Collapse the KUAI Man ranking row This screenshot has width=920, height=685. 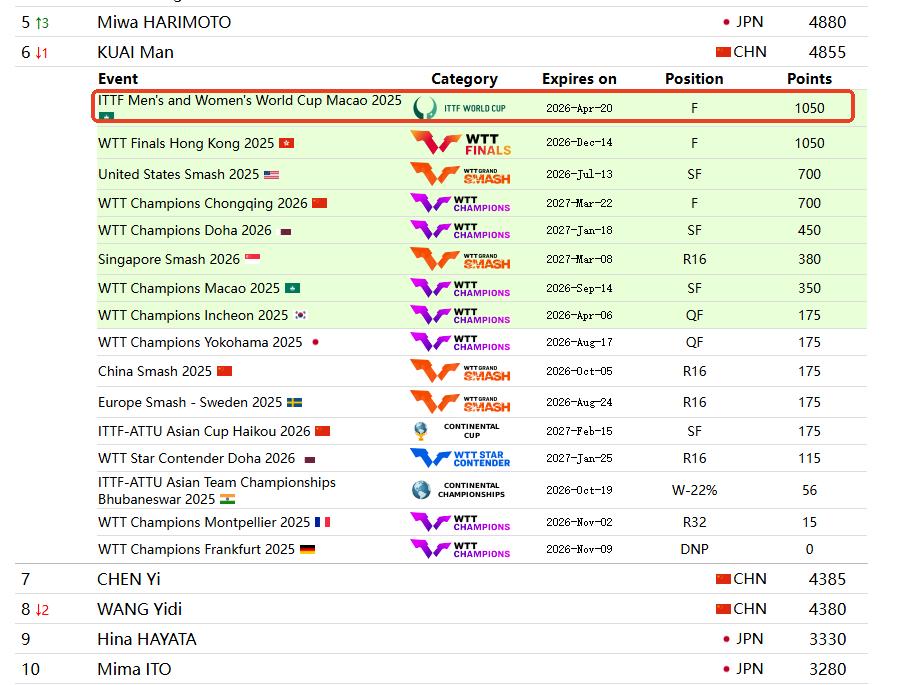click(x=441, y=52)
